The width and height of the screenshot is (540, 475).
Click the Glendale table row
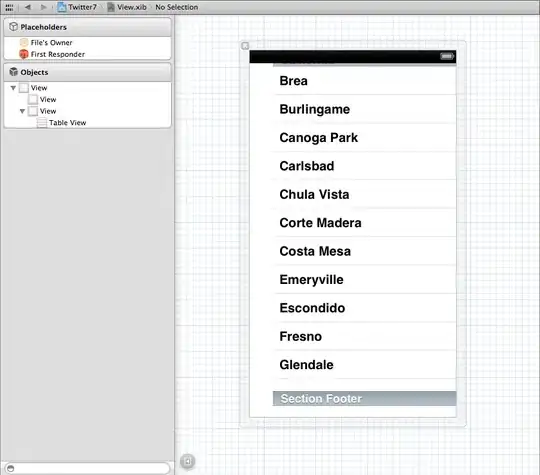tap(364, 365)
